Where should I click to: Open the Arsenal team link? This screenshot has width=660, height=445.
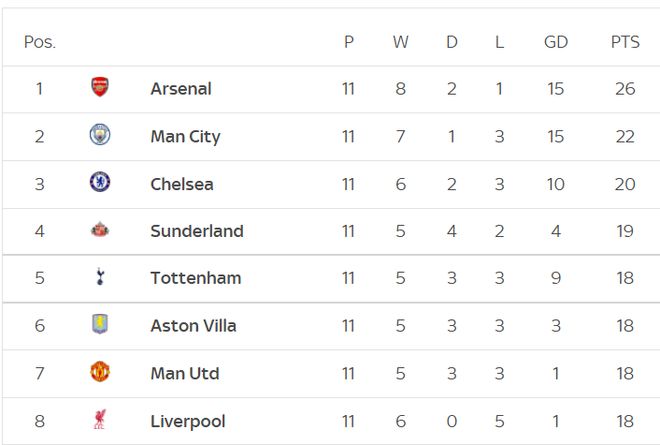(181, 88)
